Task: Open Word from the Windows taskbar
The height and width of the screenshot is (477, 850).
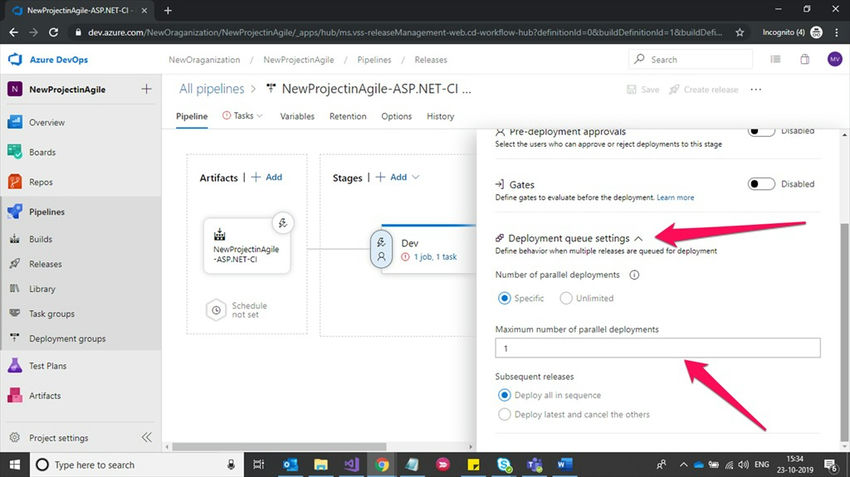Action: click(564, 465)
